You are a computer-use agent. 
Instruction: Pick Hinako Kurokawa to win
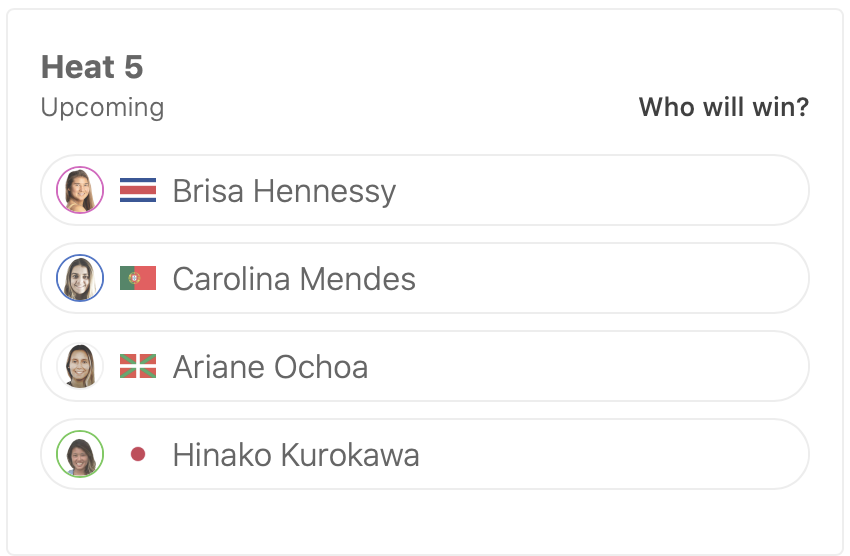coord(600,454)
